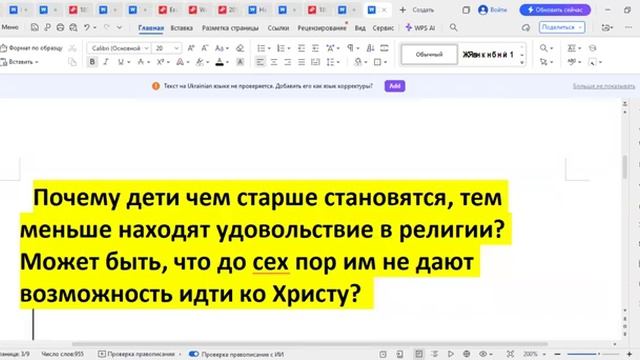Click the font color swatch (black A)
Image resolution: width=640 pixels, height=360 pixels.
click(x=220, y=62)
